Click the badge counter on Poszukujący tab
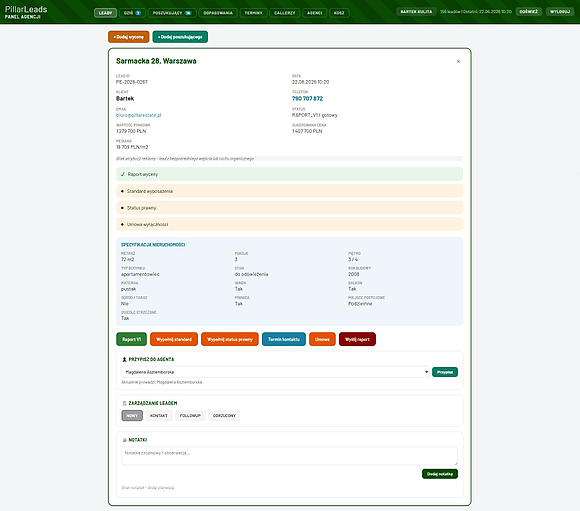Screen dimensions: 580x511 click(188, 13)
